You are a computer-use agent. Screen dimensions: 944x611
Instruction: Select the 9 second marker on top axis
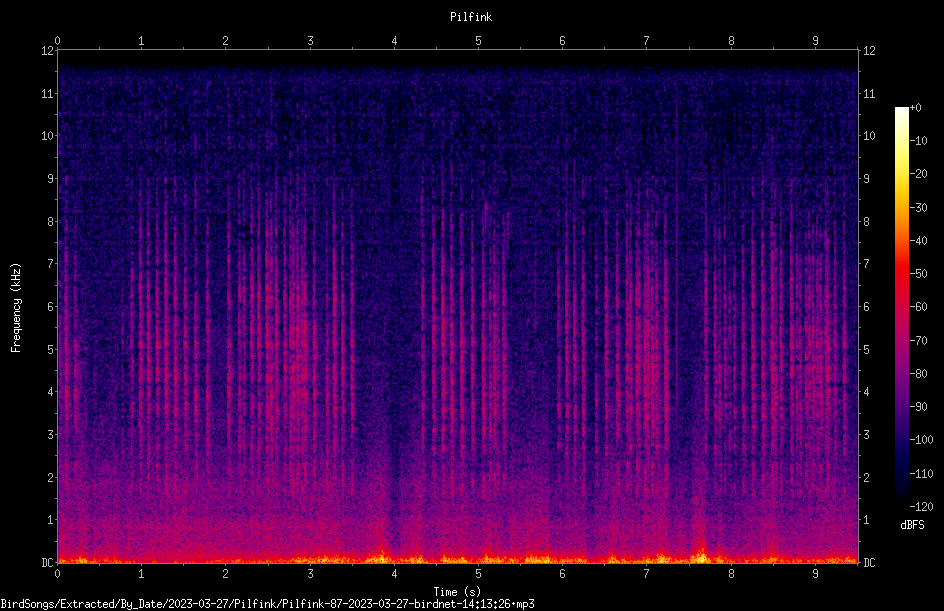click(815, 40)
